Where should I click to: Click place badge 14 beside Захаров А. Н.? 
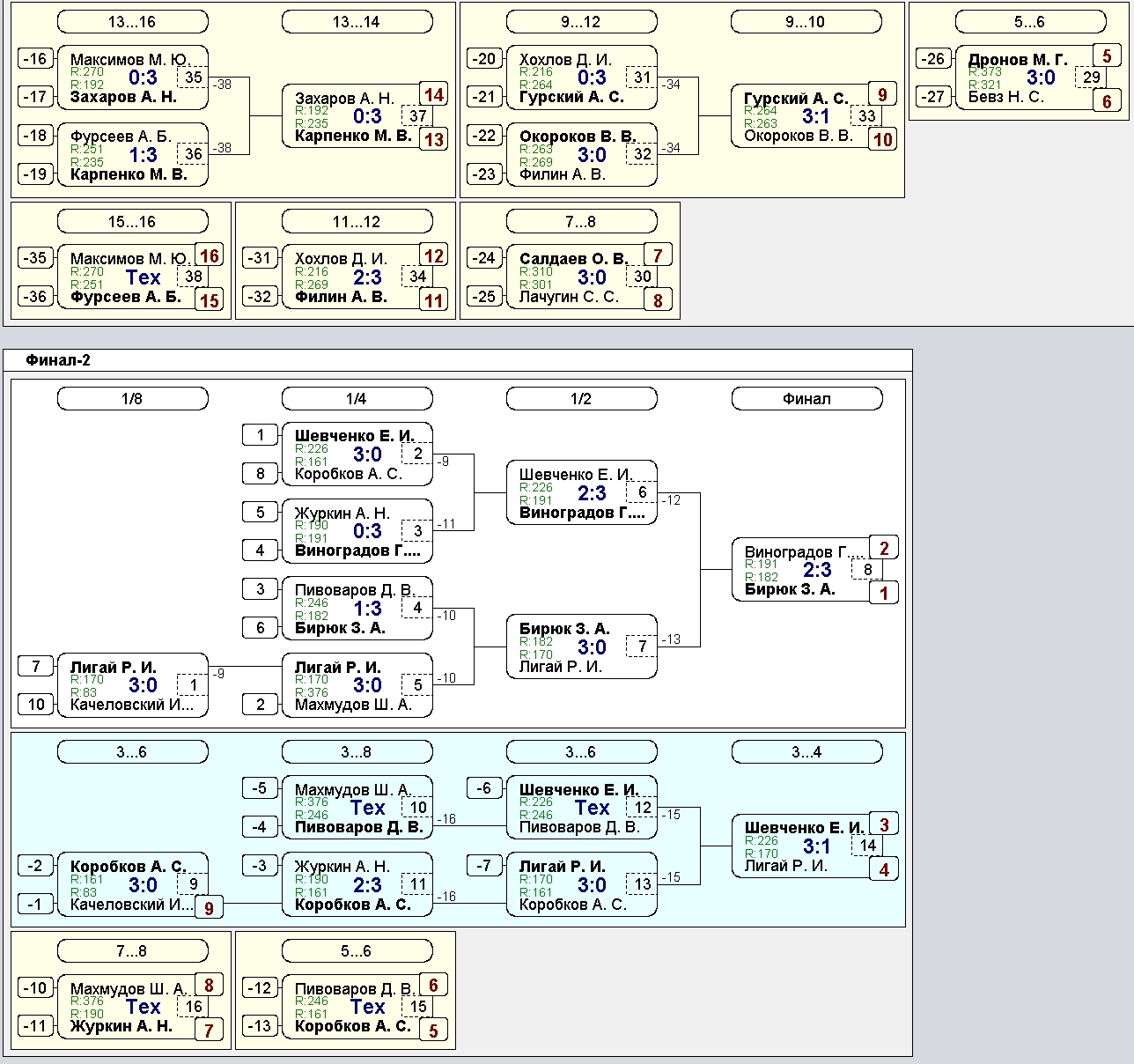433,95
